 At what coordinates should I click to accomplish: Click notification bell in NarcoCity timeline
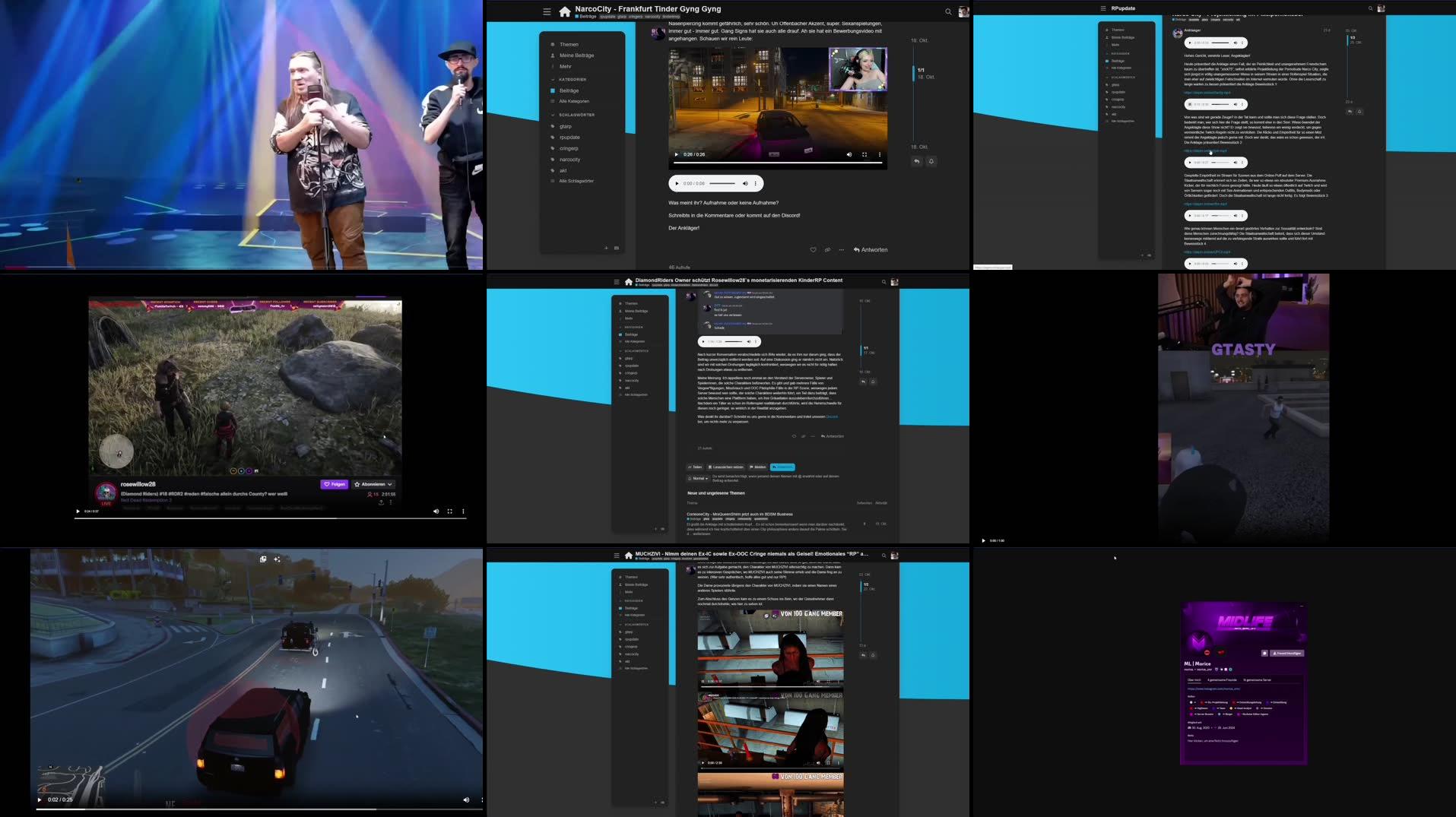click(x=931, y=161)
